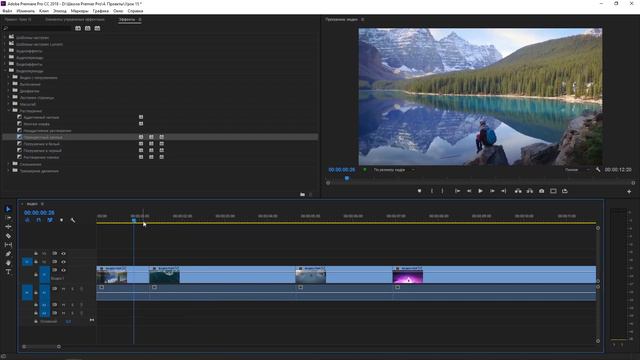Toggle lock on the V3 track
Image resolution: width=640 pixels, height=360 pixels.
click(x=36, y=253)
